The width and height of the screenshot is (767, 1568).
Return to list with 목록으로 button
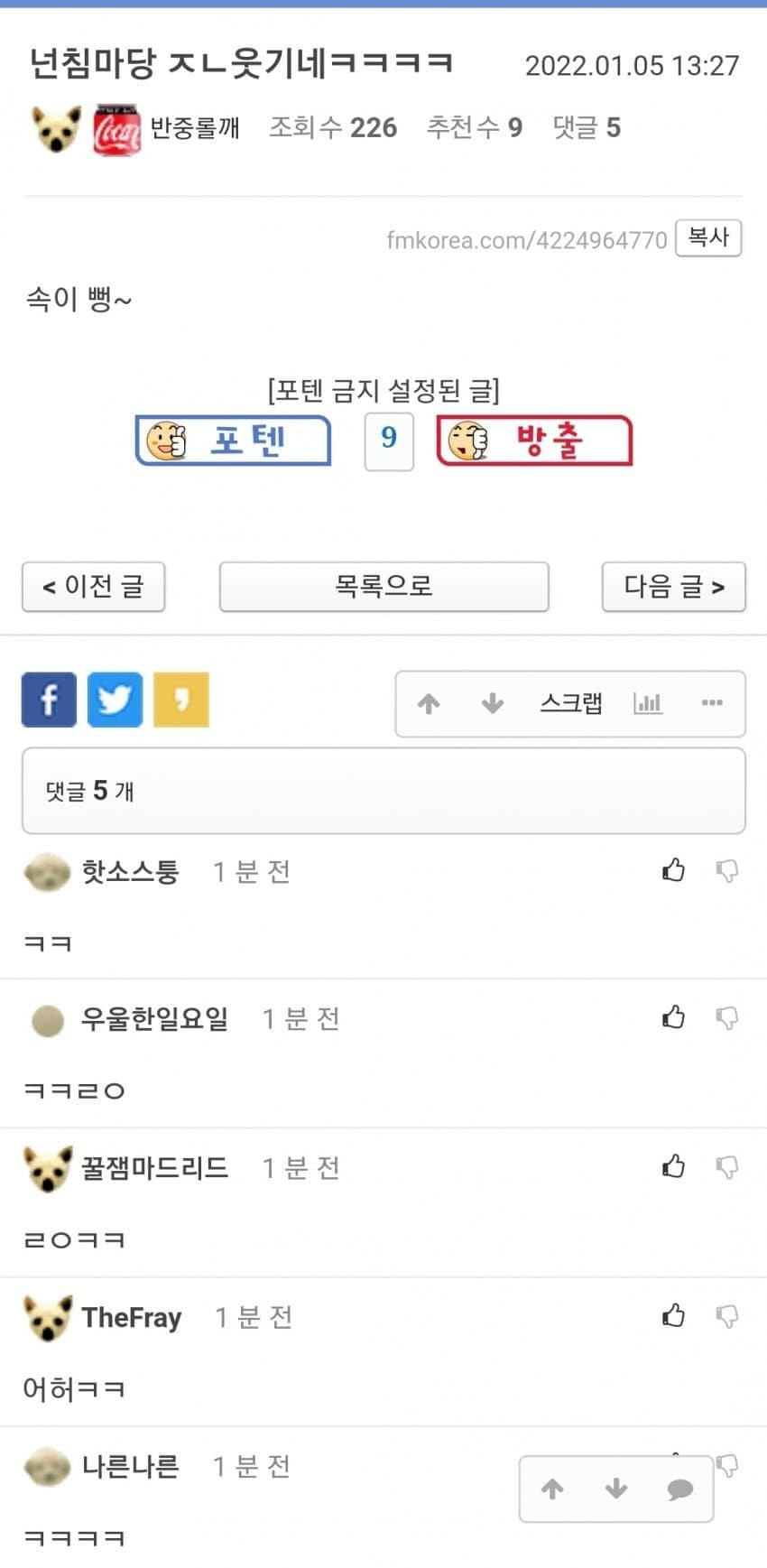[383, 587]
